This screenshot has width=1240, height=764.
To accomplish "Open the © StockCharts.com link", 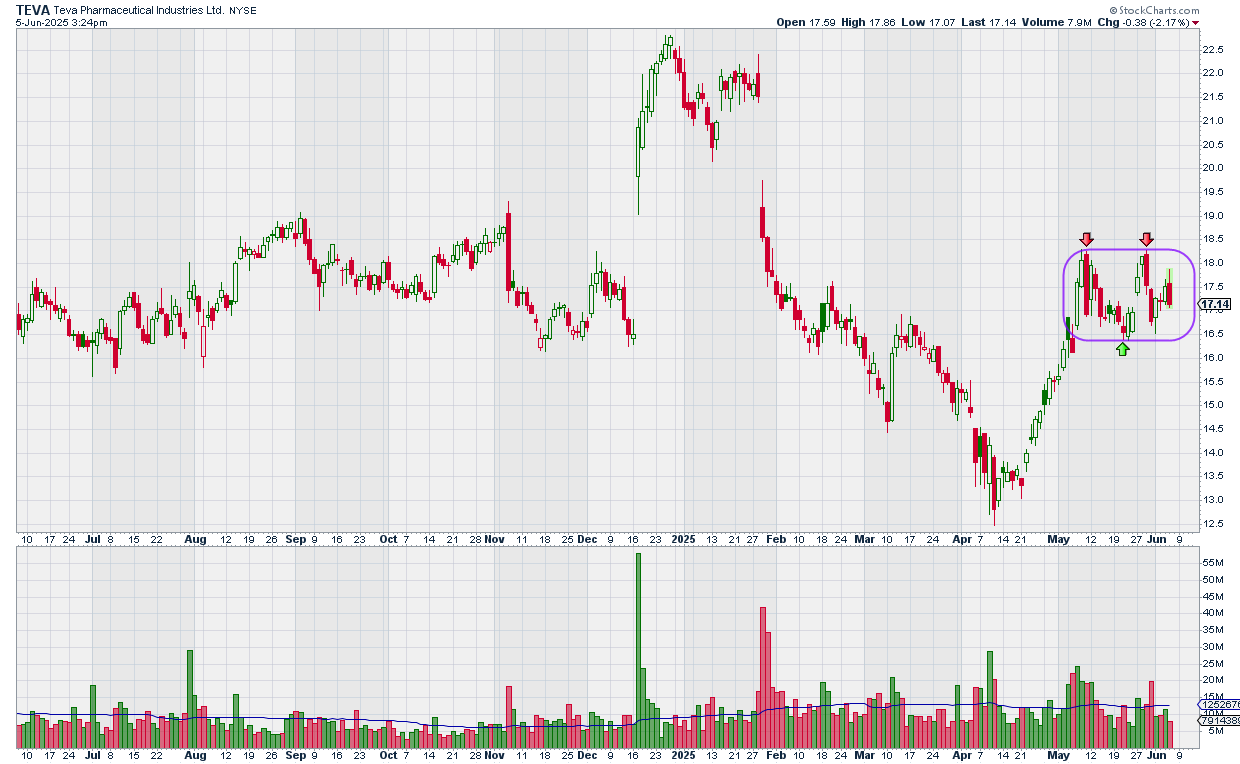I will tap(1153, 9).
